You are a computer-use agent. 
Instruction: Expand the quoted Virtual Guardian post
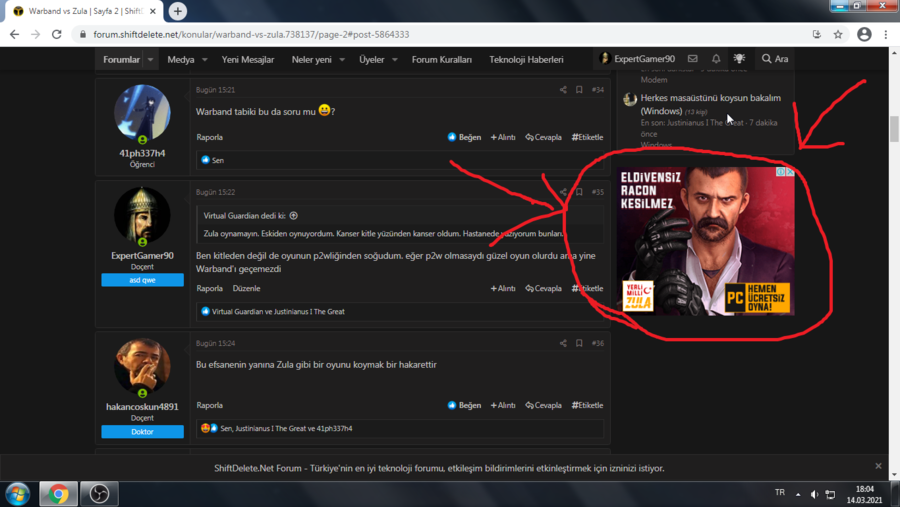294,215
